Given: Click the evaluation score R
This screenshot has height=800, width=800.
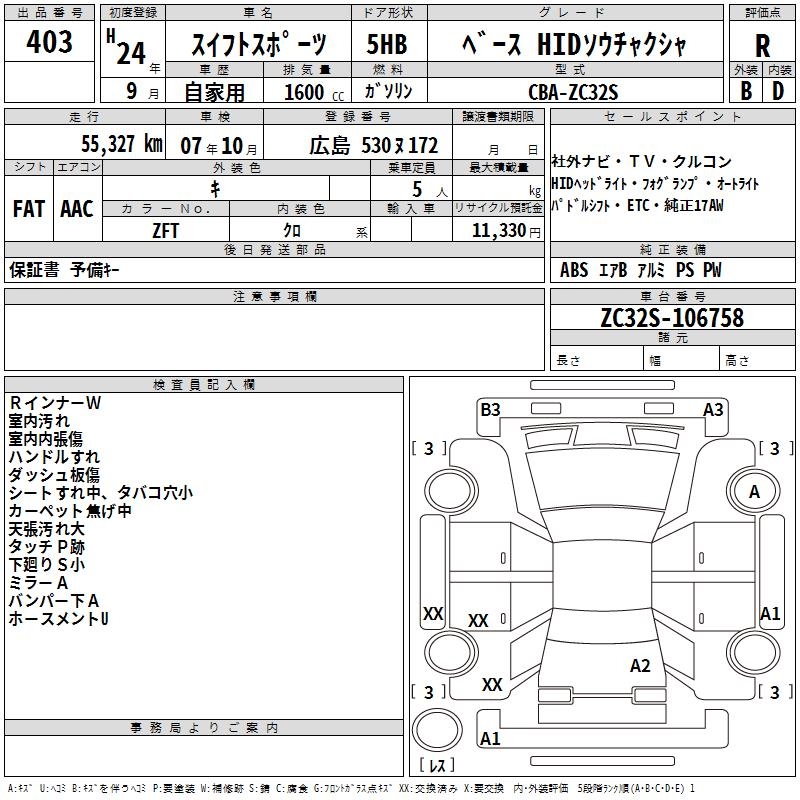Looking at the screenshot, I should click(762, 46).
